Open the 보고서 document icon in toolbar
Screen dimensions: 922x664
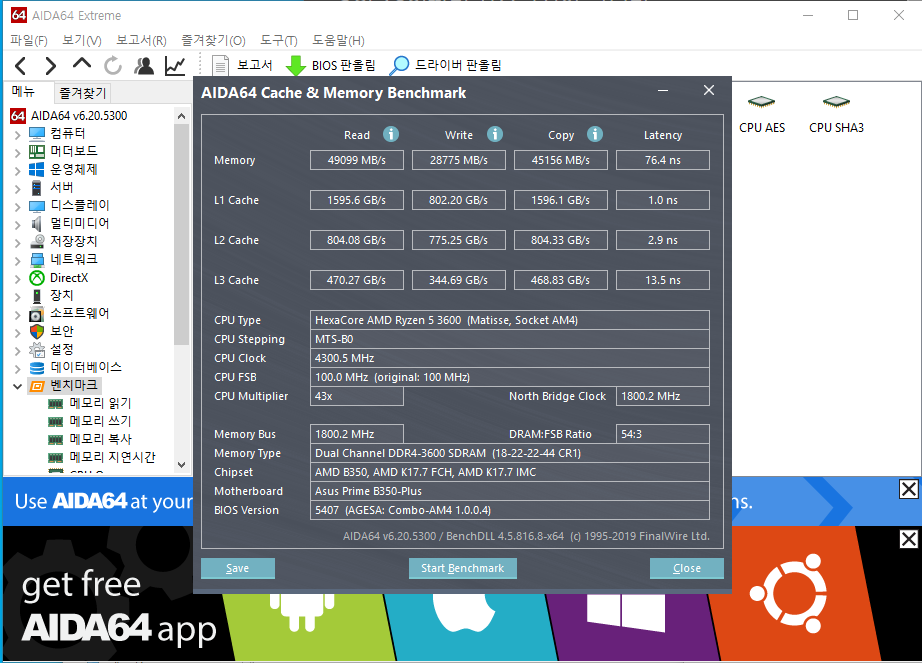(x=220, y=66)
